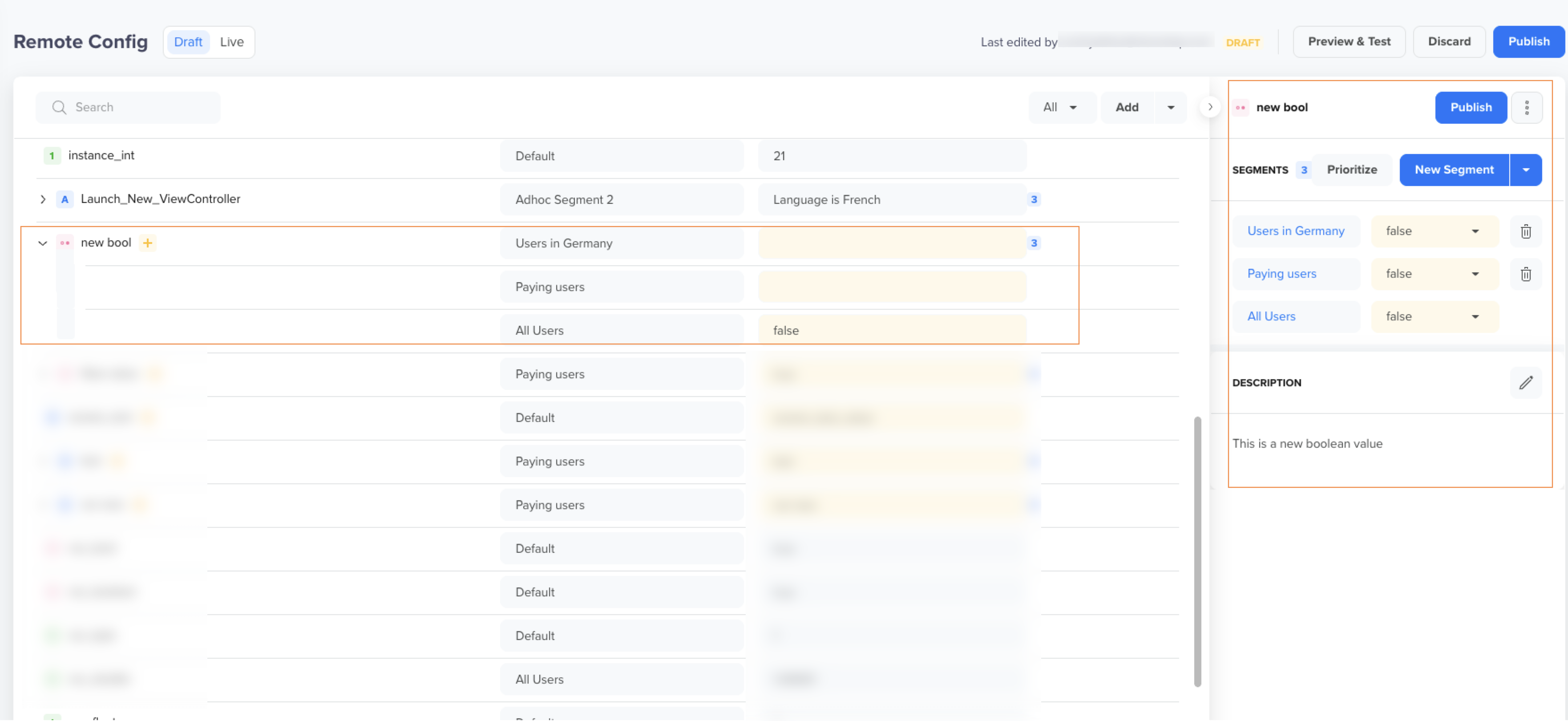This screenshot has height=721, width=1568.
Task: Click in the Search field
Action: 129,108
